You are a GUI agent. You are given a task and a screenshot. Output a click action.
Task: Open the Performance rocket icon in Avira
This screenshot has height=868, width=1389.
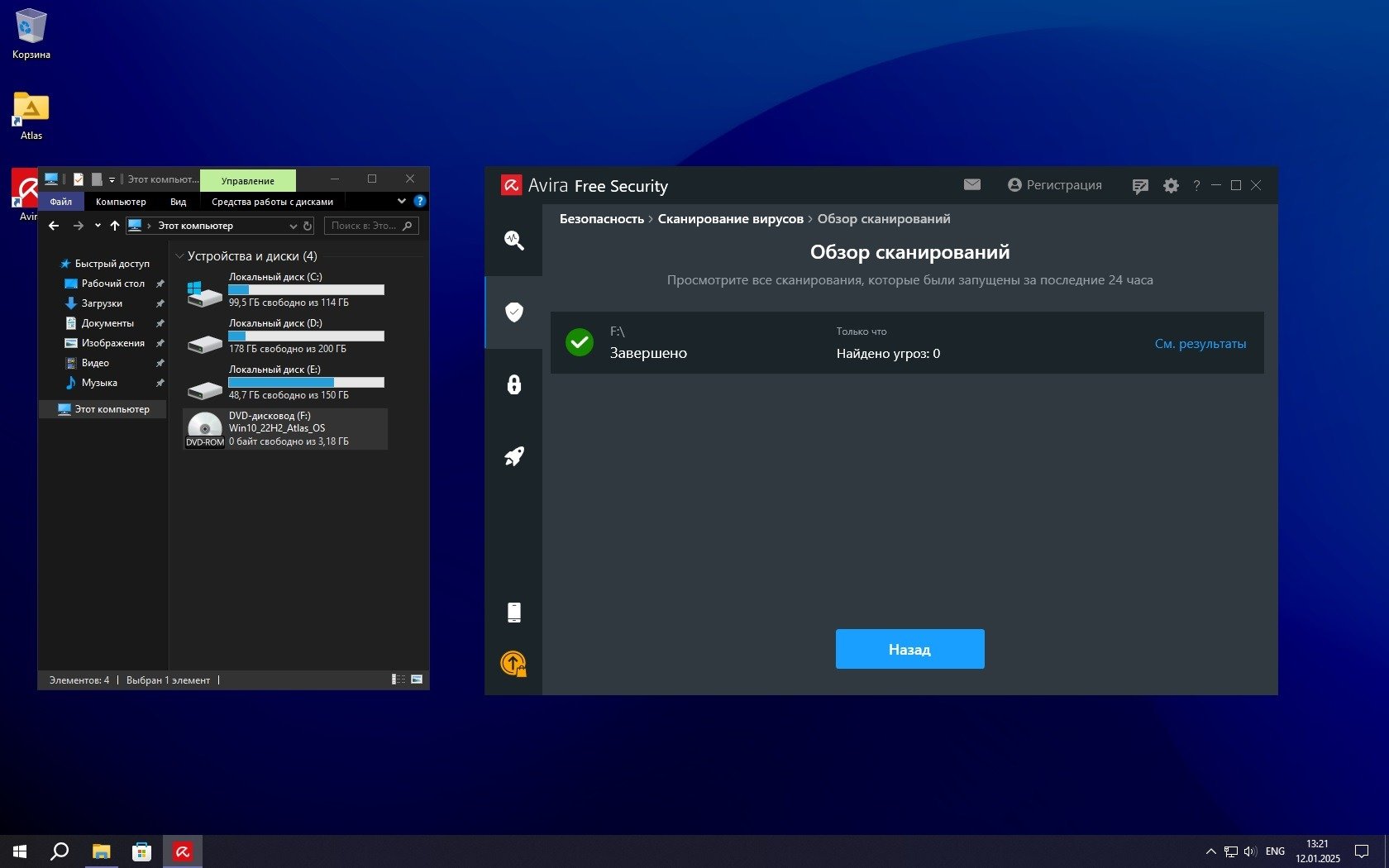(x=513, y=456)
